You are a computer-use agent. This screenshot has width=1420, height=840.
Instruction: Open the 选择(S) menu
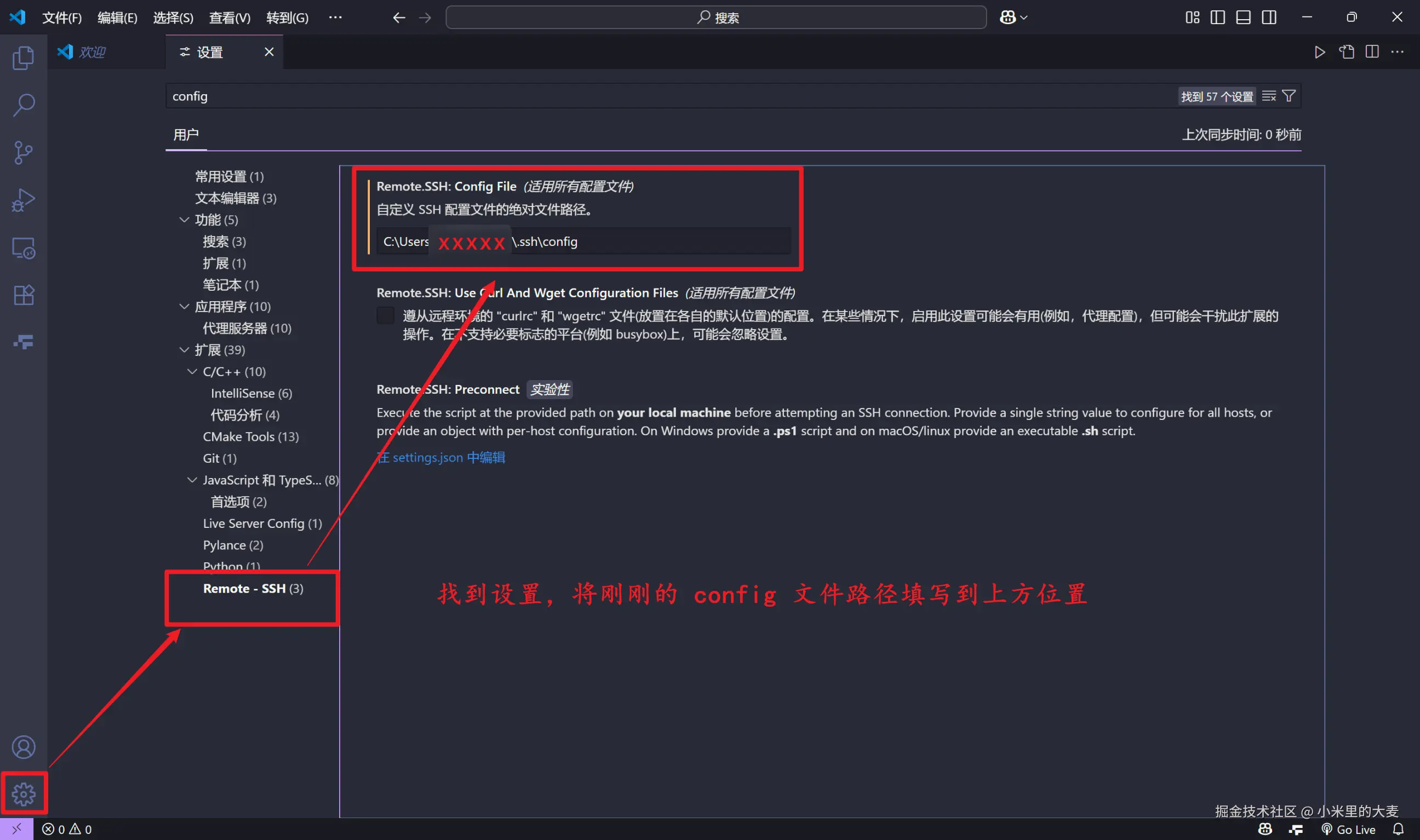(173, 18)
